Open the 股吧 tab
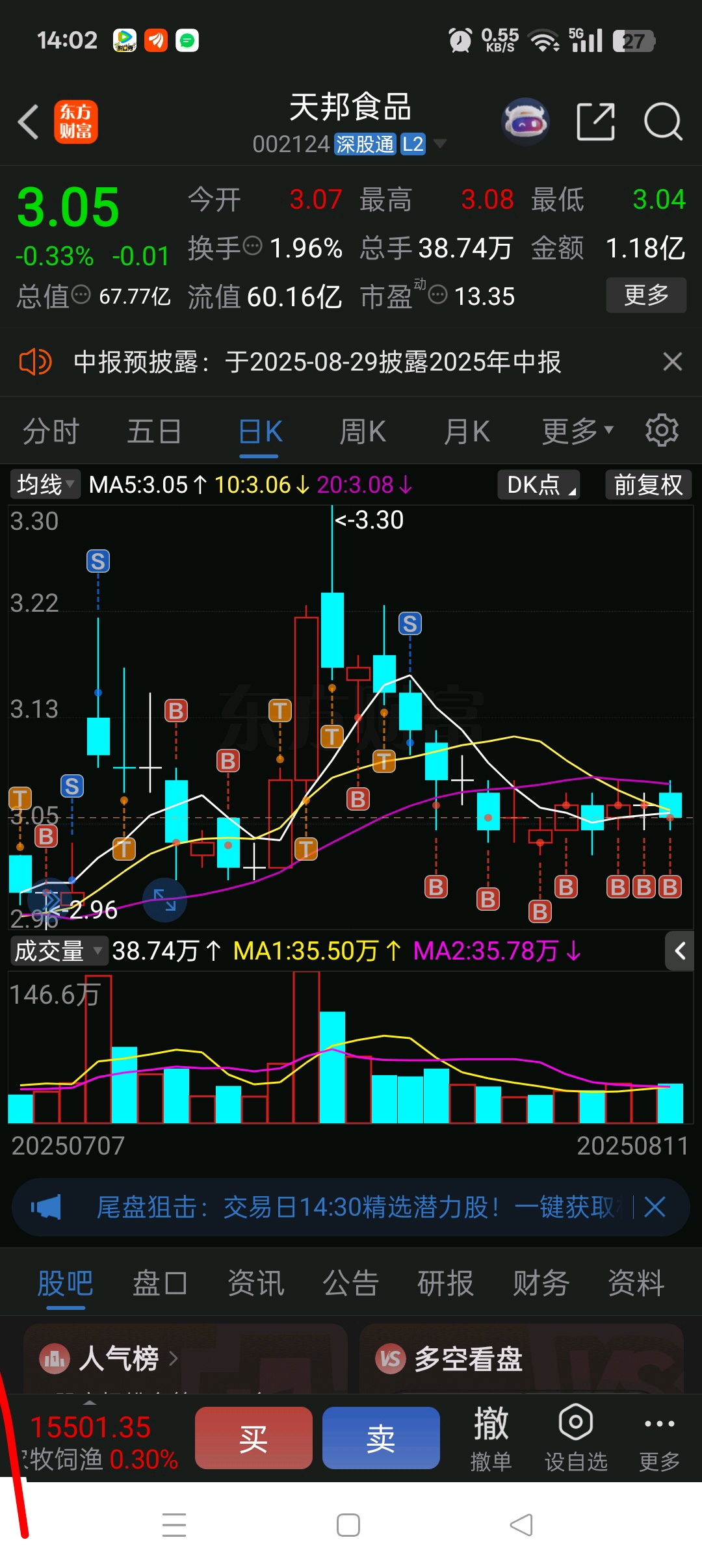The height and width of the screenshot is (1568, 702). (x=65, y=1283)
